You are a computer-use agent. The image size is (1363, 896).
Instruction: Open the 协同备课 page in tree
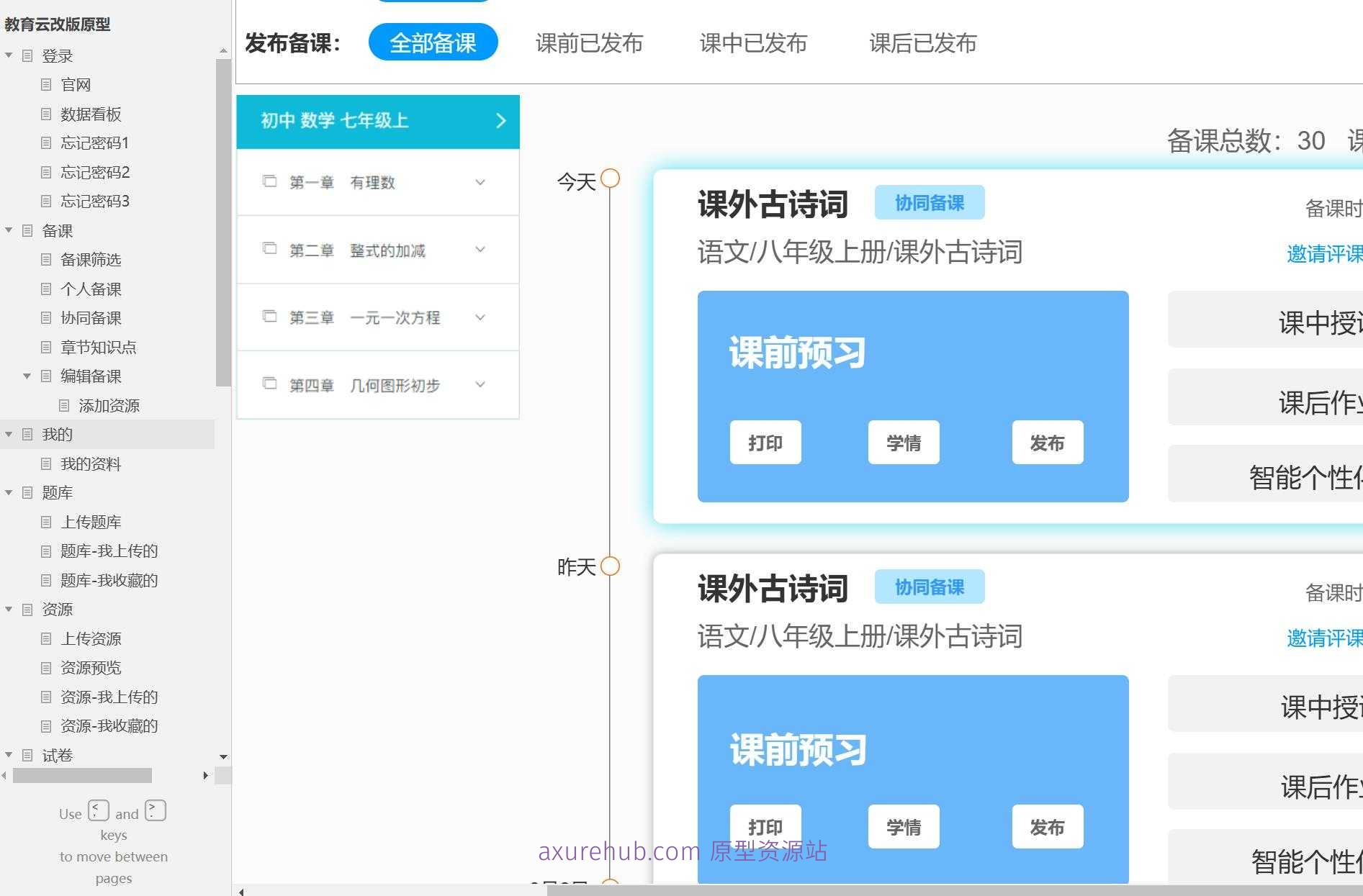point(91,318)
